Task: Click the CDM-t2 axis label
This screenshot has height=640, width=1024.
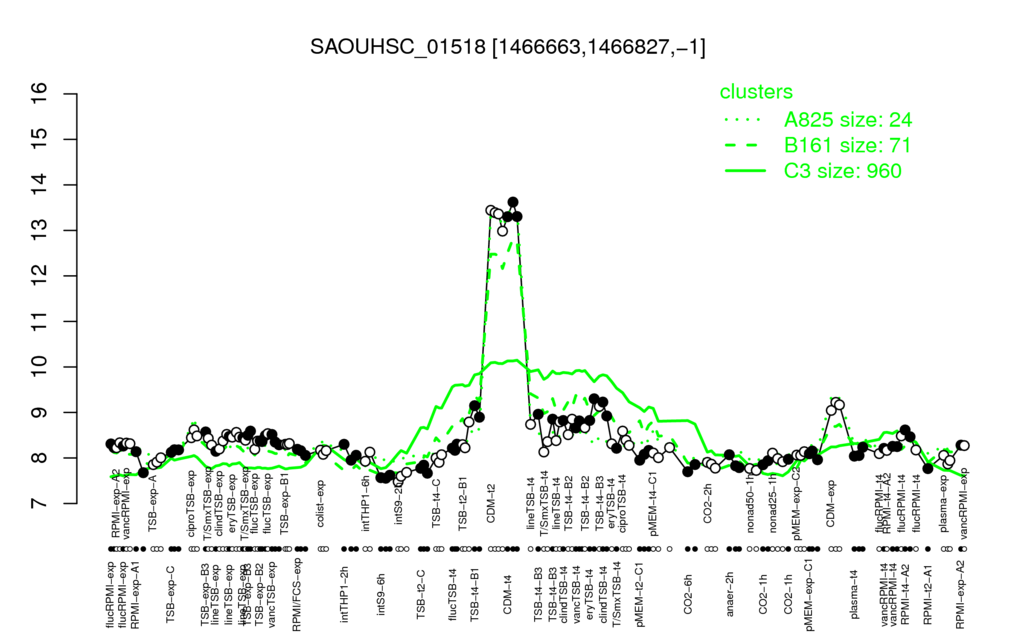Action: point(491,504)
